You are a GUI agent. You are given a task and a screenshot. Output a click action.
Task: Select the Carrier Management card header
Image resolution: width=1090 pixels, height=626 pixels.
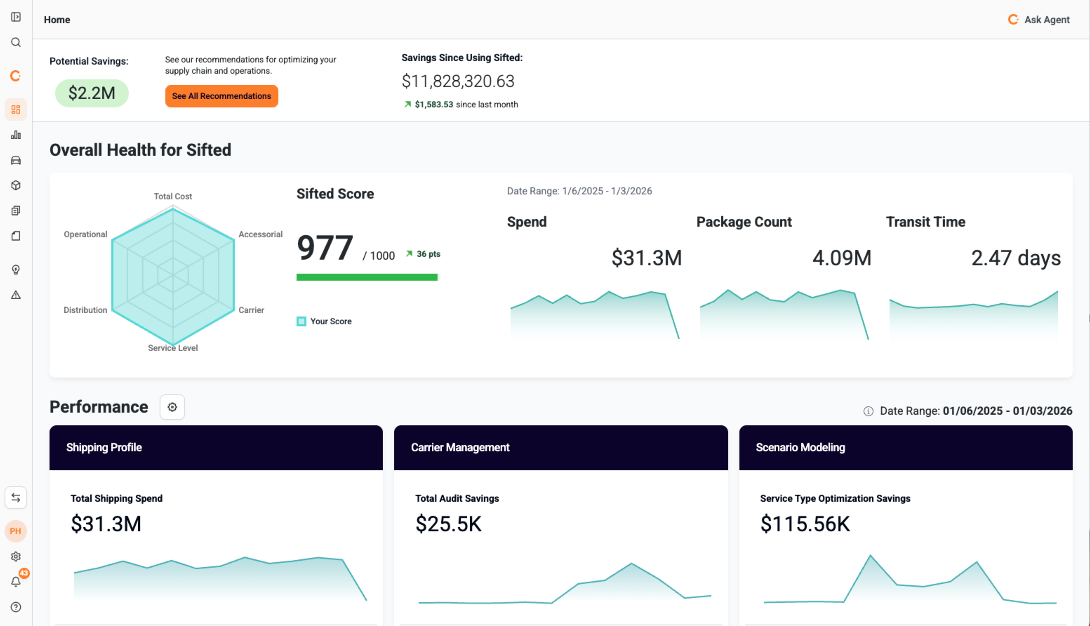pos(560,447)
